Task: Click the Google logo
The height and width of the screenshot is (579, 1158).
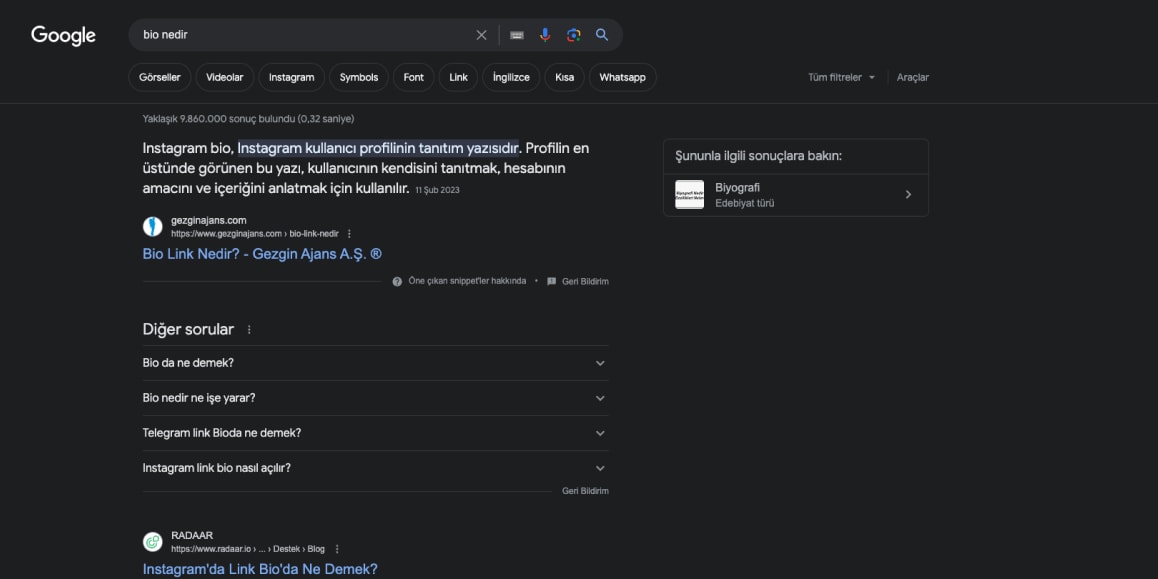Action: pyautogui.click(x=64, y=35)
